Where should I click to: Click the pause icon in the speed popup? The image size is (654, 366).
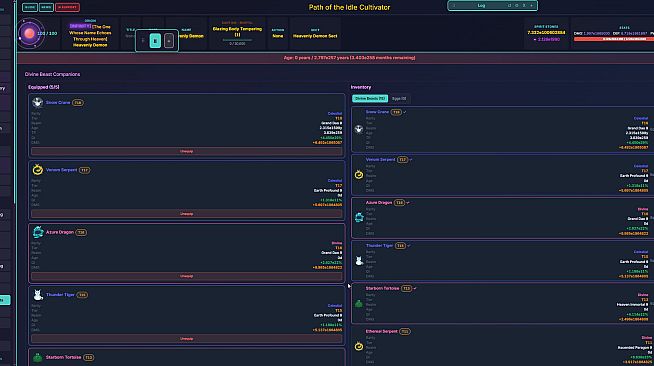[x=155, y=41]
